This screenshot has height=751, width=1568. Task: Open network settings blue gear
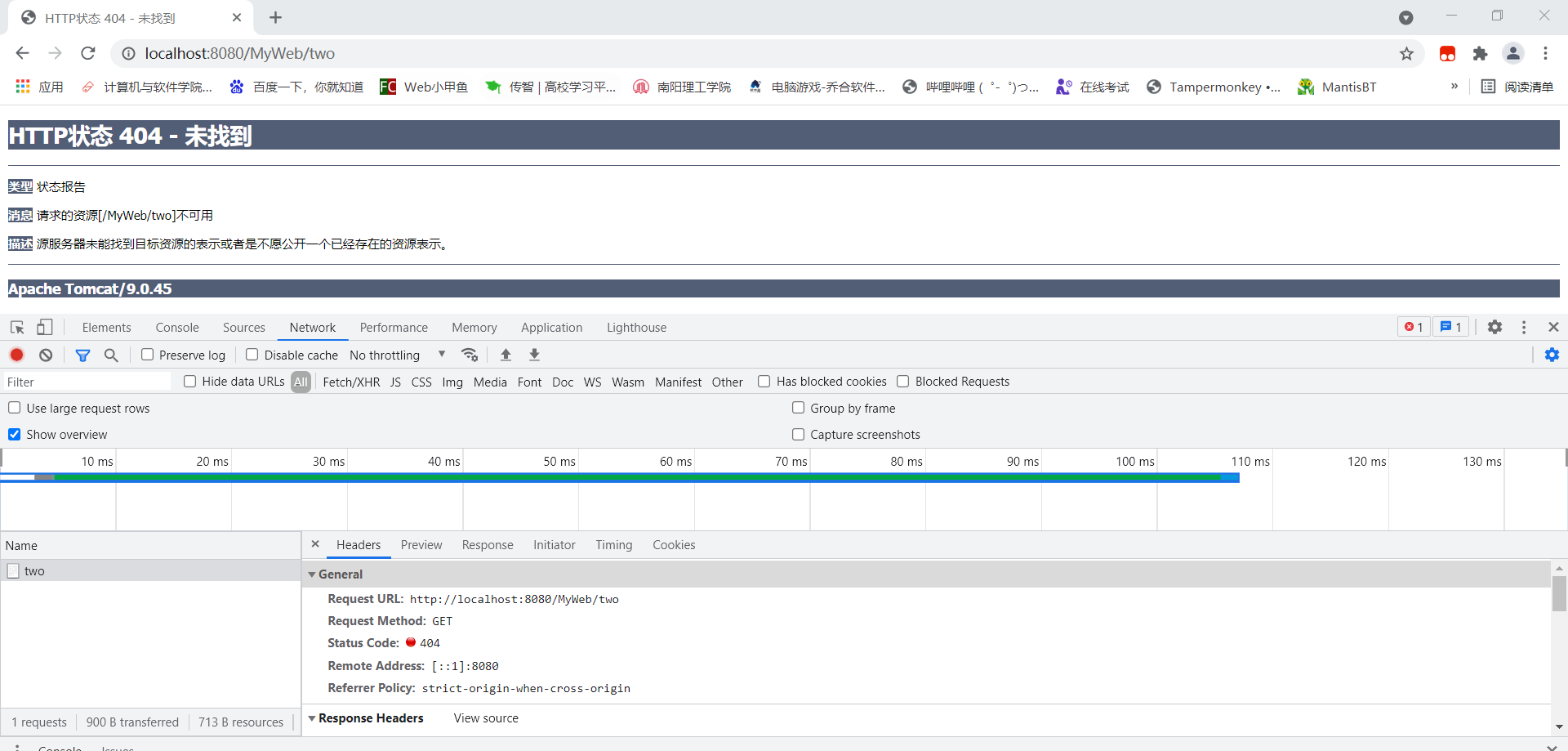tap(1552, 355)
